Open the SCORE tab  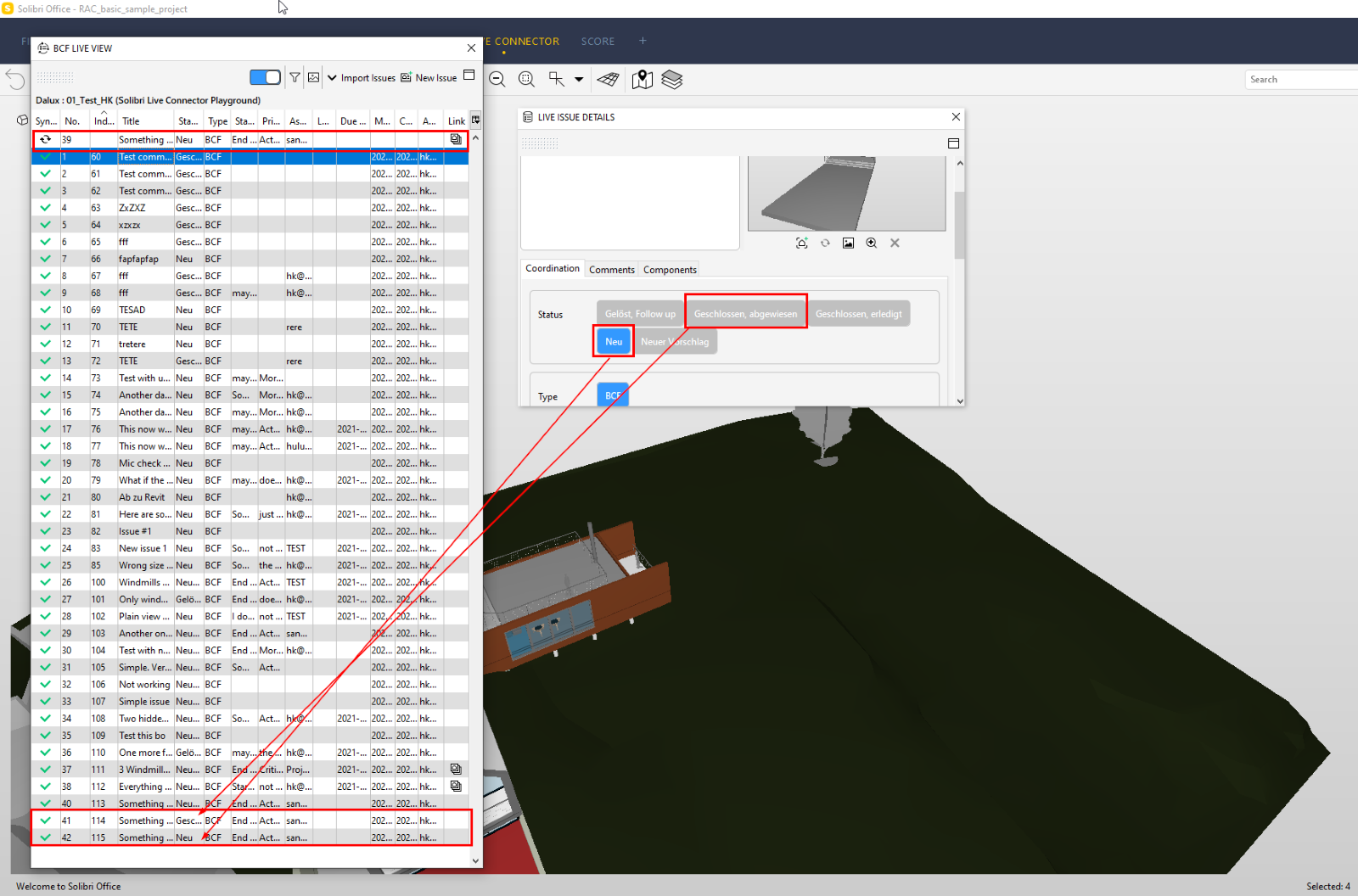(x=598, y=41)
